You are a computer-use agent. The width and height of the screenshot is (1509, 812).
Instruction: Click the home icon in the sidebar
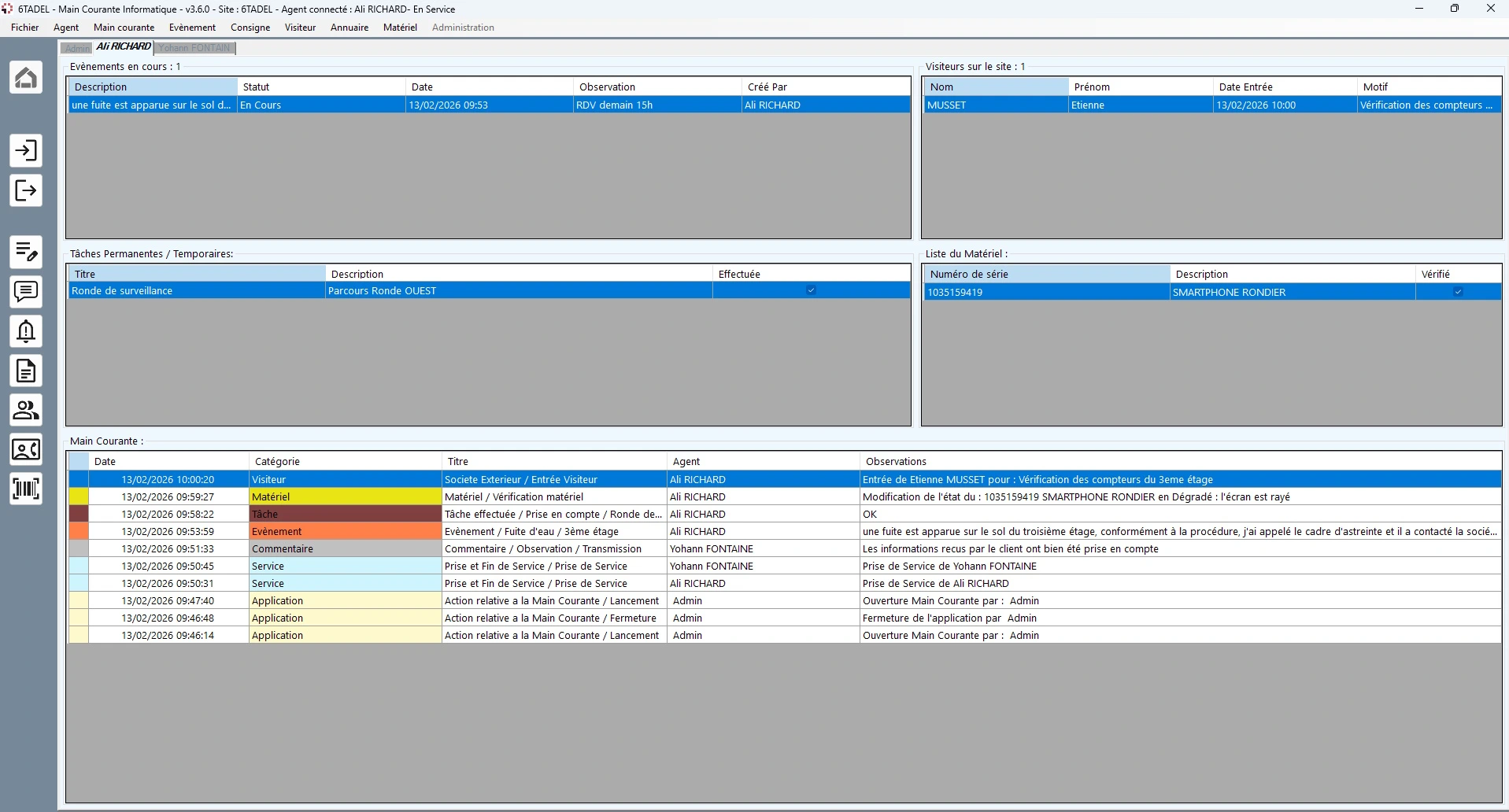coord(26,77)
